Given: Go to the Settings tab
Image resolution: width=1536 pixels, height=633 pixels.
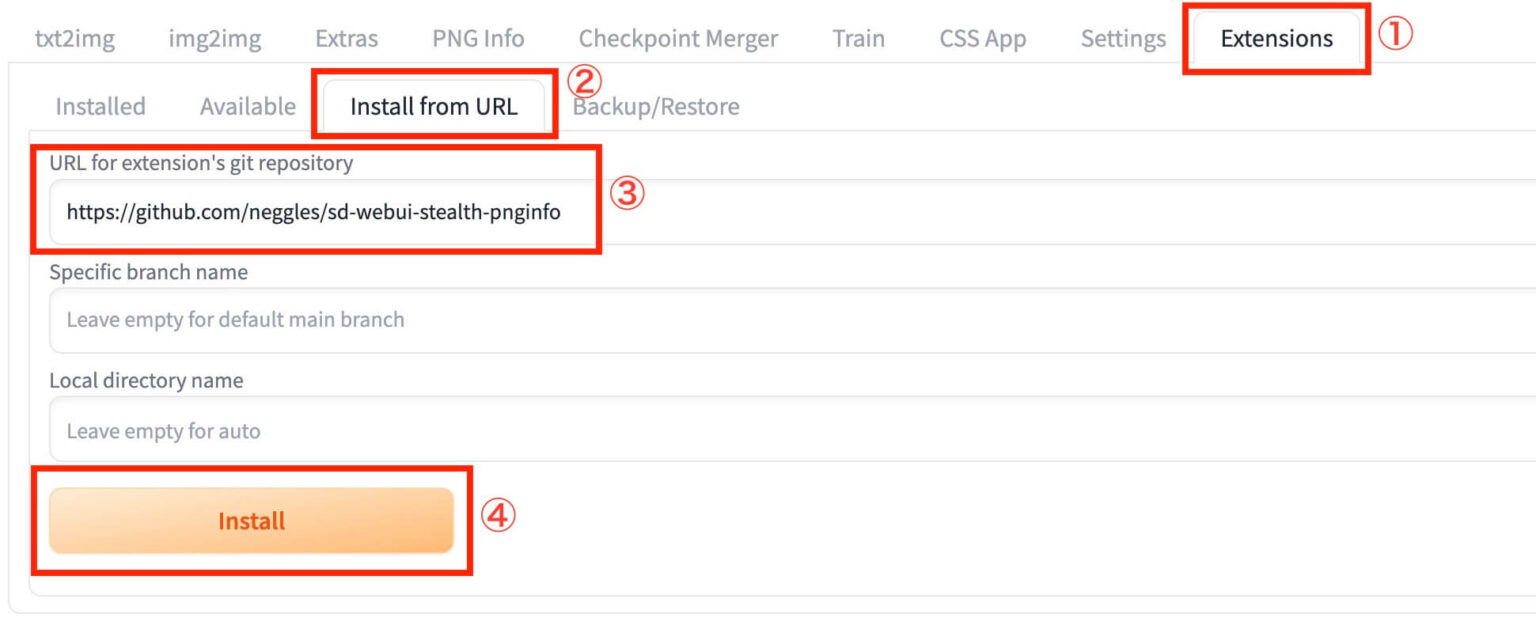Looking at the screenshot, I should (1123, 39).
